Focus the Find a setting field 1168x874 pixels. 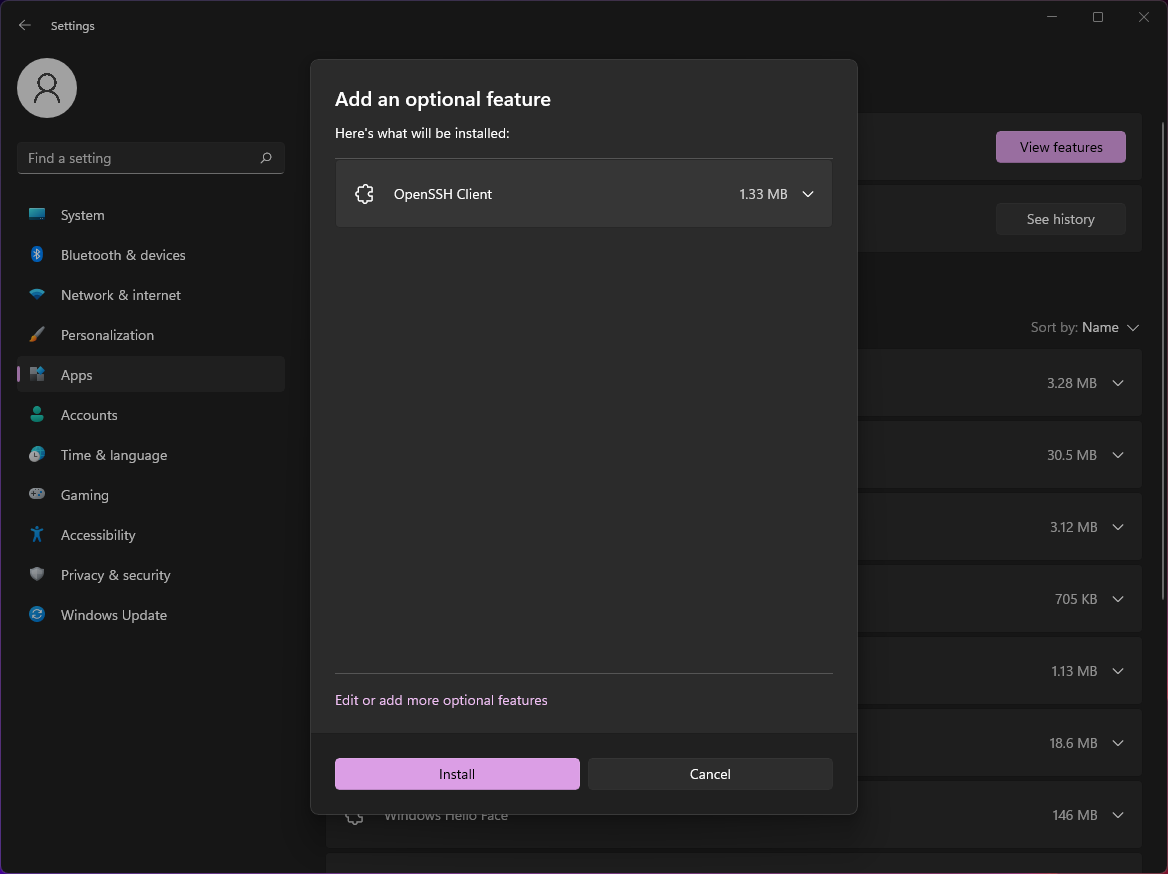click(150, 158)
